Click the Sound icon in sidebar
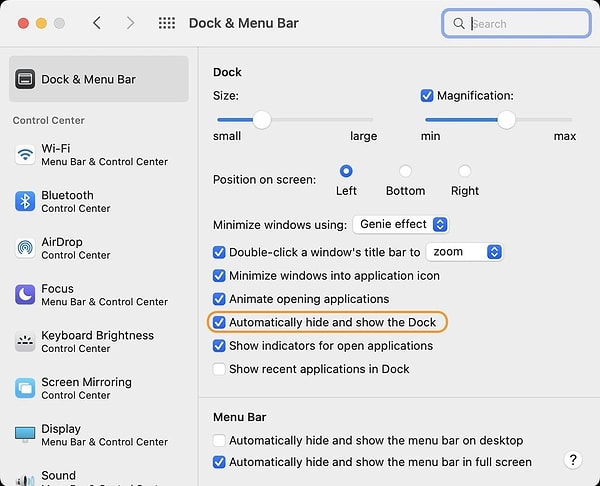The width and height of the screenshot is (600, 486). [25, 479]
